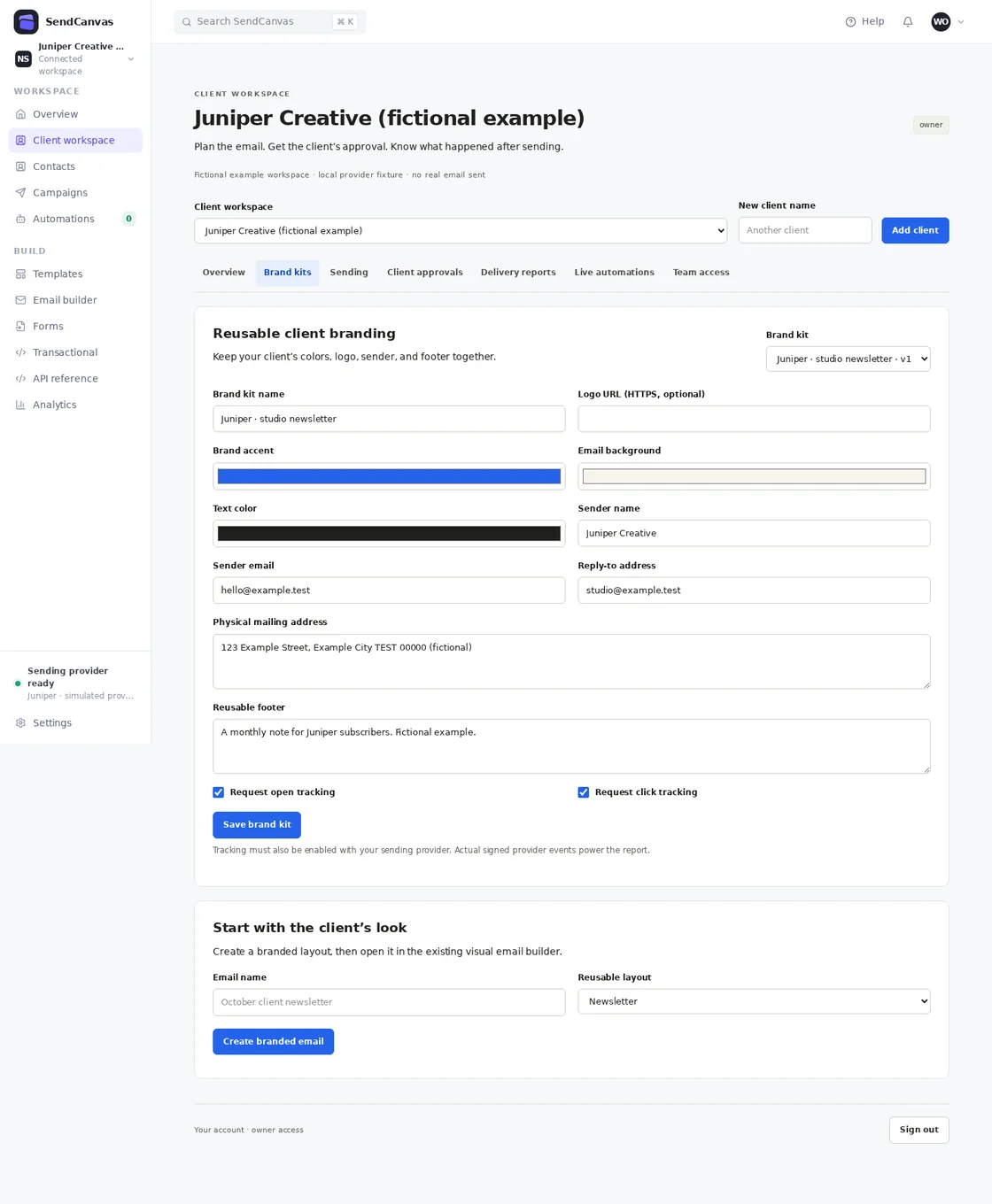Click the Overview home icon in sidebar
992x1204 pixels.
click(20, 114)
